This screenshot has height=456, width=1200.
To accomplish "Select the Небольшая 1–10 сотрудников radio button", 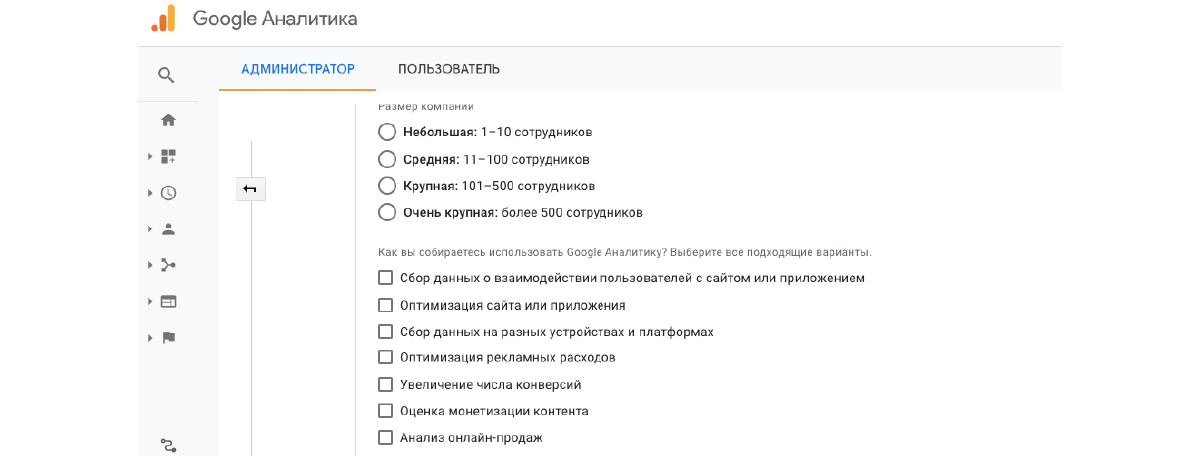I will click(x=387, y=132).
